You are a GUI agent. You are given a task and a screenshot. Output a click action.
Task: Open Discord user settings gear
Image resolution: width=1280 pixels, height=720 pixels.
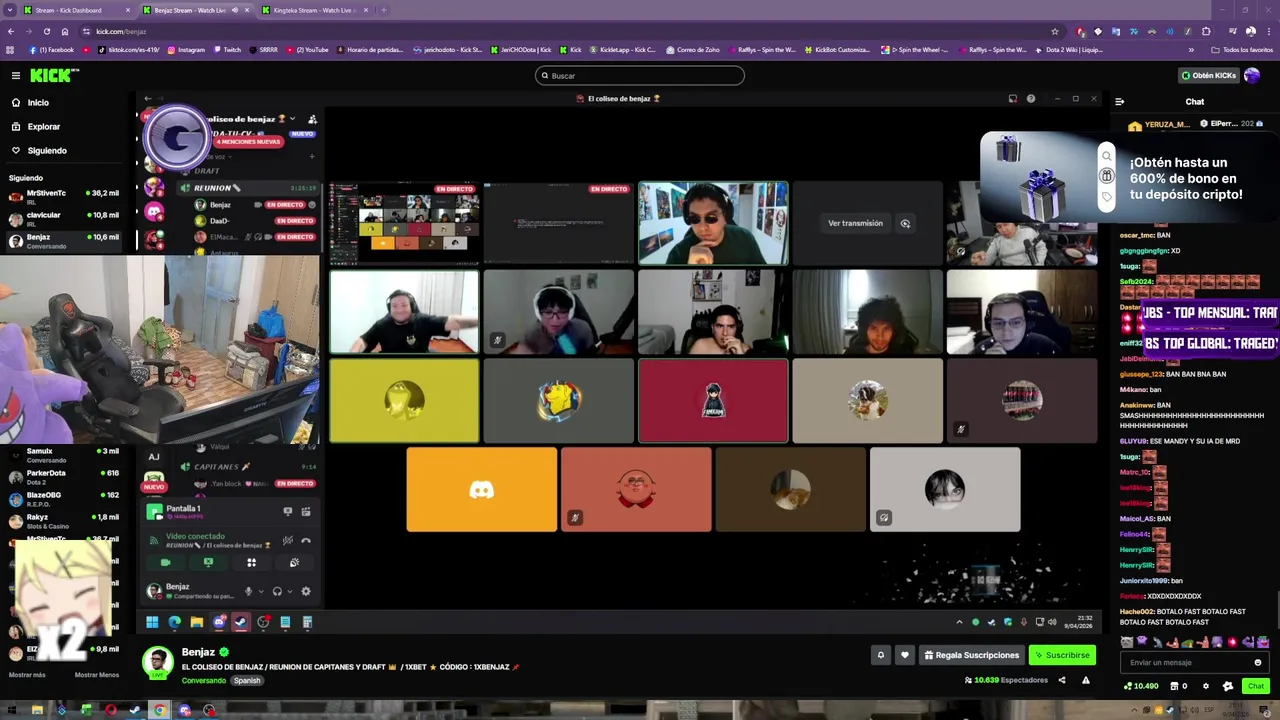(306, 591)
